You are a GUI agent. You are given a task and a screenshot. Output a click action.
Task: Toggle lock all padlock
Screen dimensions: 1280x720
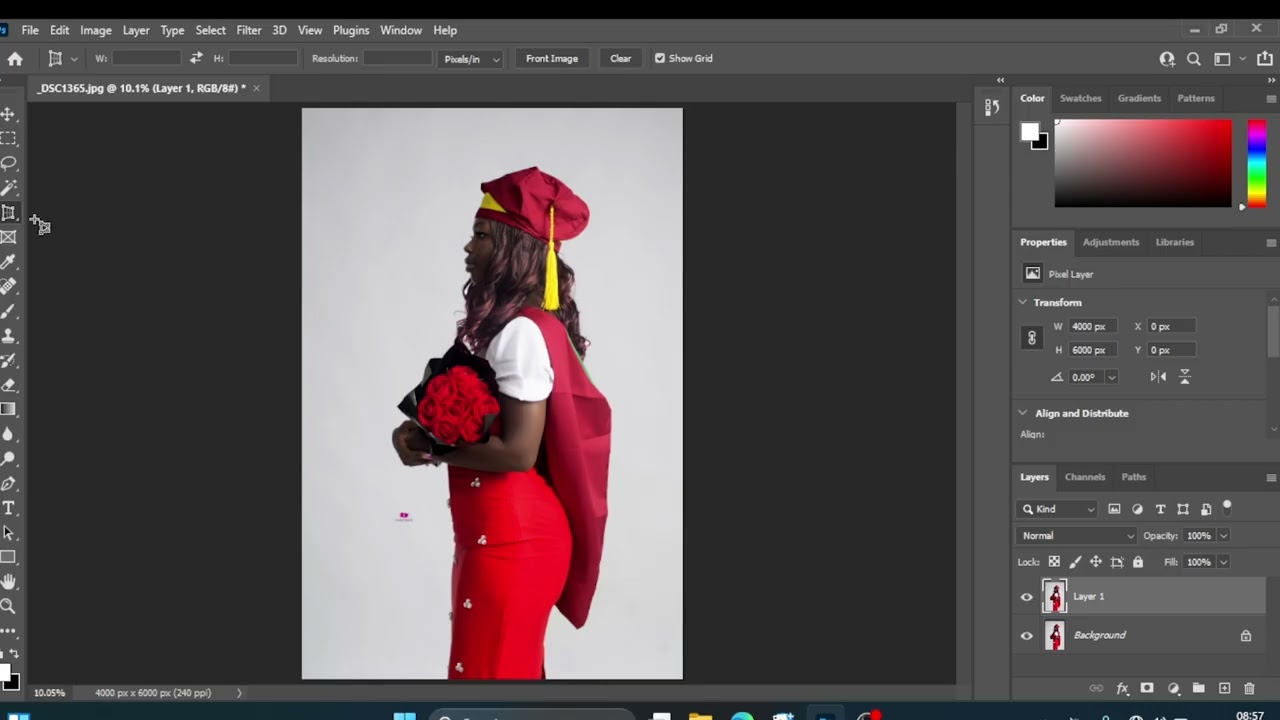click(x=1138, y=562)
